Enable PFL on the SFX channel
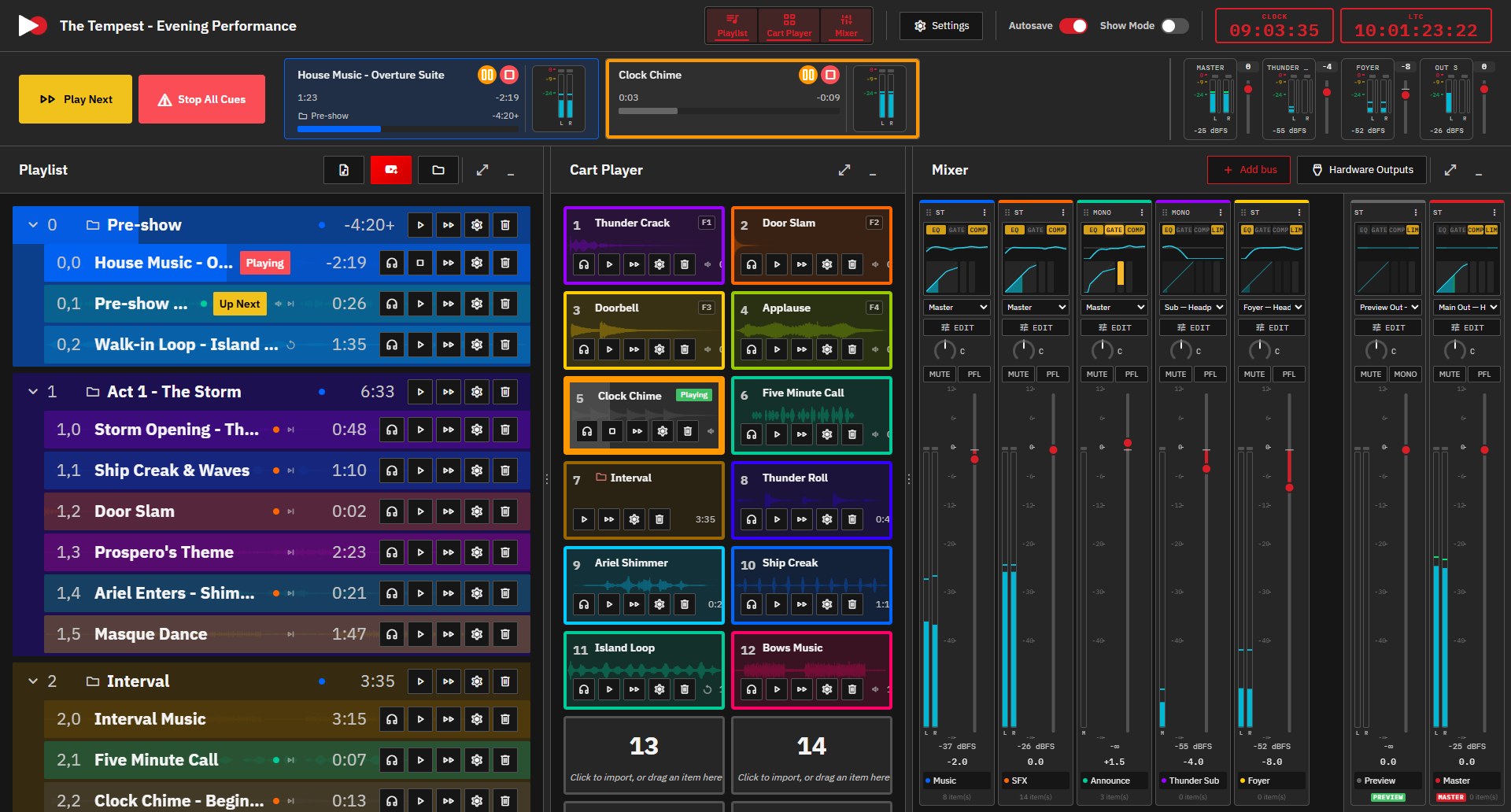Viewport: 1511px width, 812px height. click(x=1053, y=375)
